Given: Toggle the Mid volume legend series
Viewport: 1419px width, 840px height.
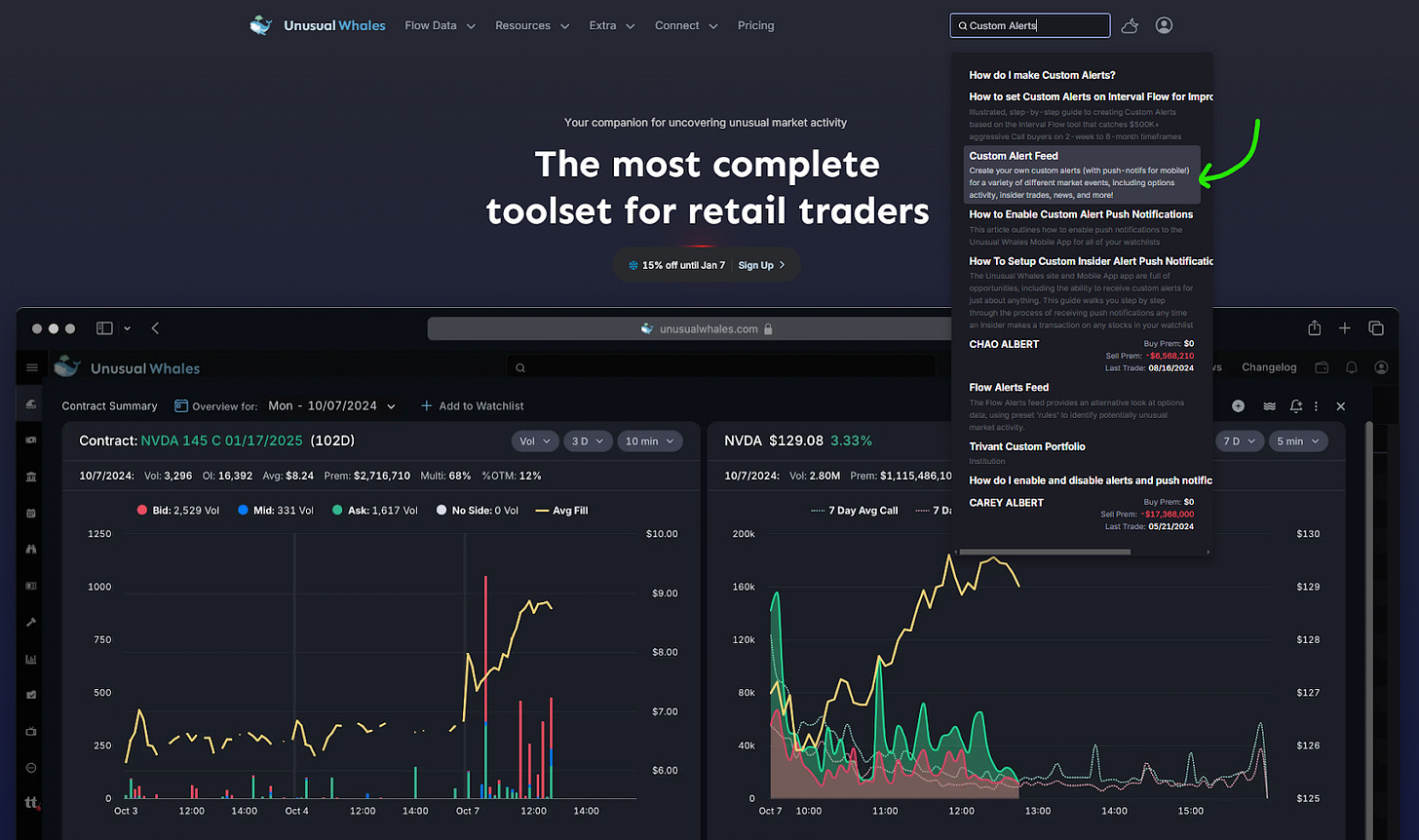Looking at the screenshot, I should click(x=276, y=510).
